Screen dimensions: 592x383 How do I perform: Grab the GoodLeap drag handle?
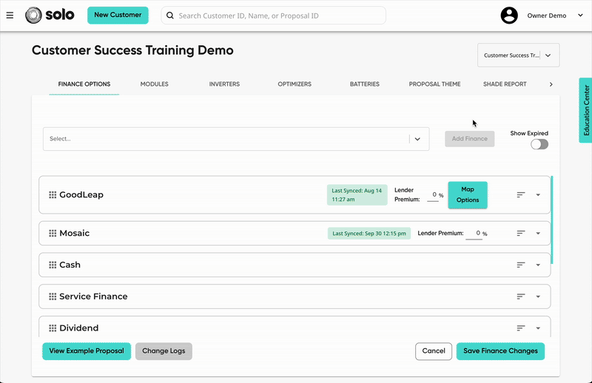[x=52, y=195]
